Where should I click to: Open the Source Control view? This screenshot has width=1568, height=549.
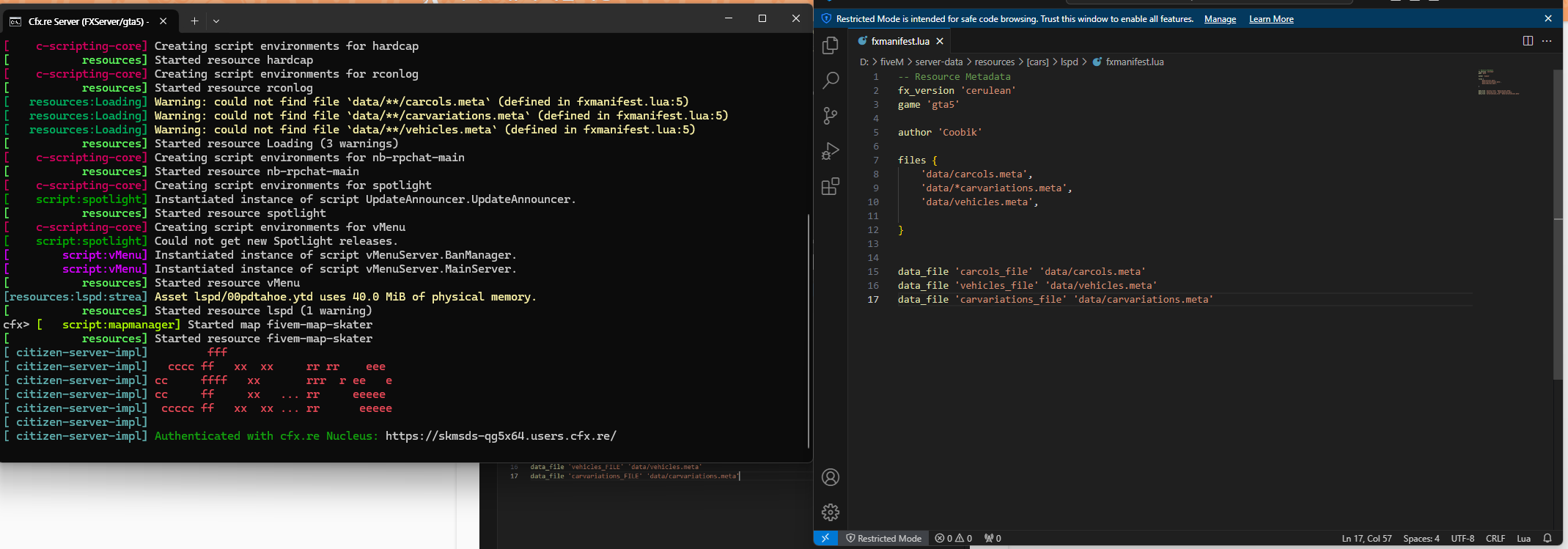[831, 116]
